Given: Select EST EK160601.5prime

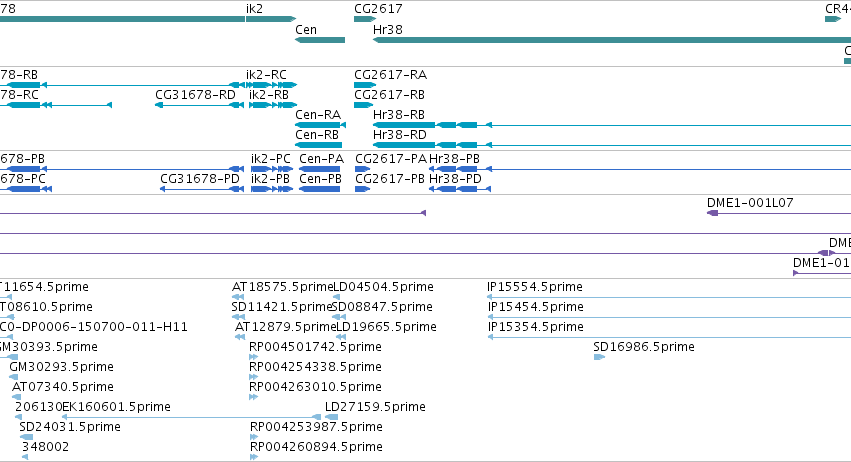Looking at the screenshot, I should tap(116, 407).
